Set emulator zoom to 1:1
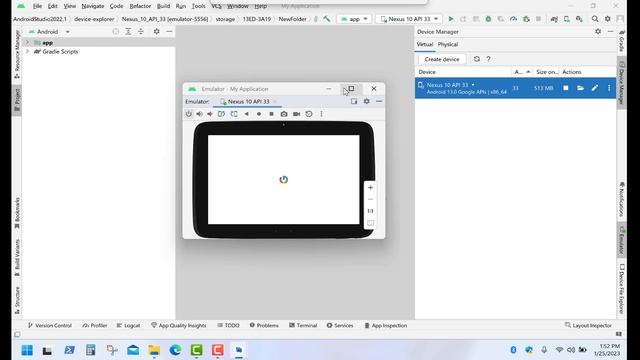Image resolution: width=640 pixels, height=360 pixels. pyautogui.click(x=370, y=211)
